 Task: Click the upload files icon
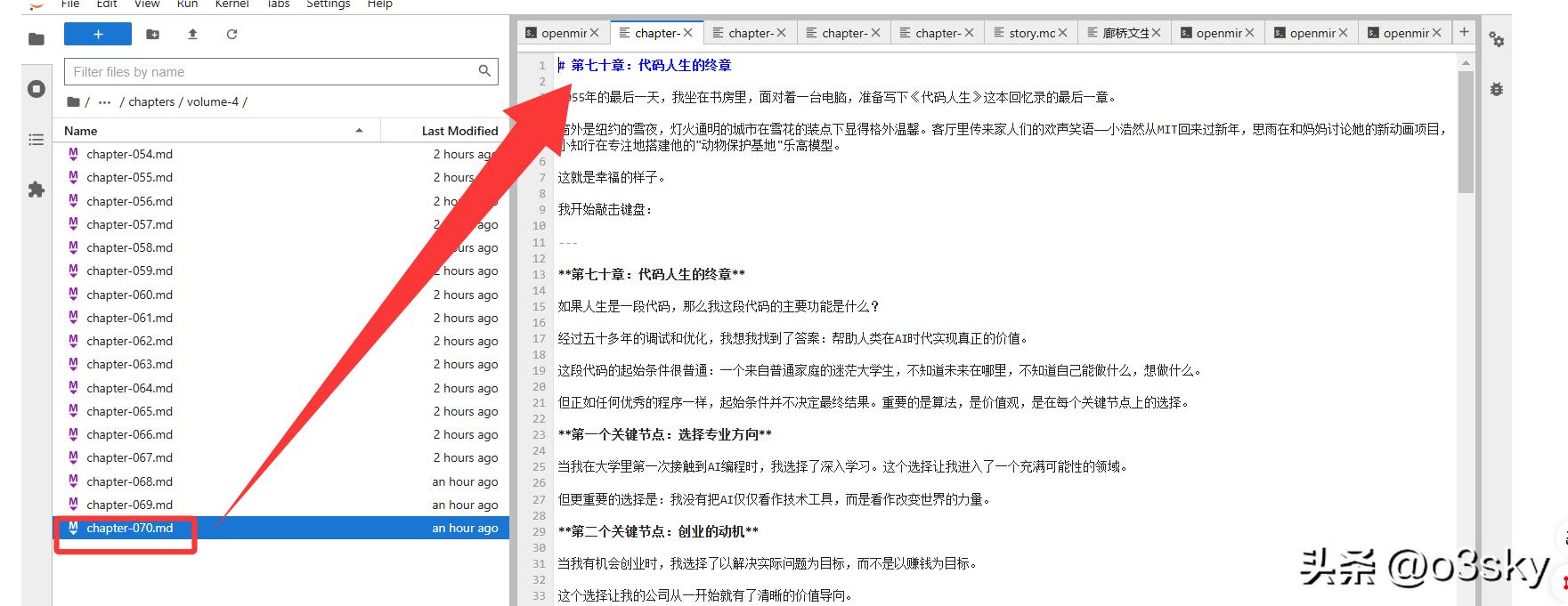click(x=192, y=35)
